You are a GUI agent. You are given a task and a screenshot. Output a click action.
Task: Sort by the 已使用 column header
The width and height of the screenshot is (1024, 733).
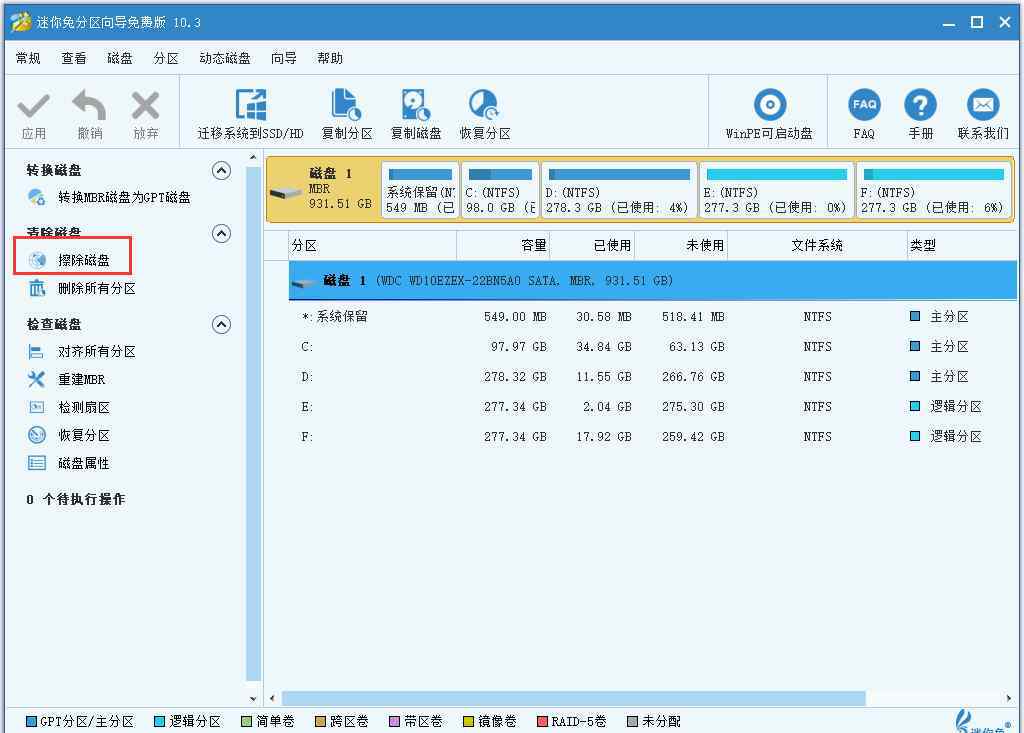click(x=592, y=246)
